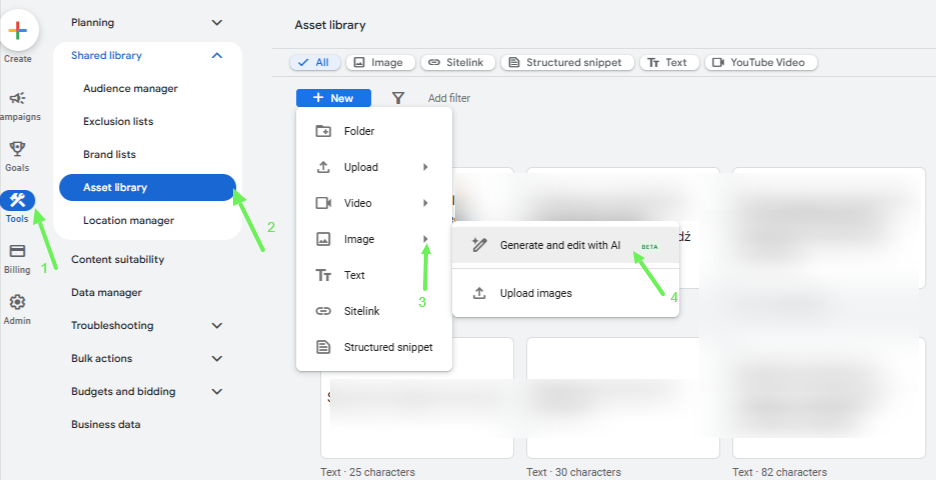Click the Create plus icon
936x480 pixels.
point(18,31)
